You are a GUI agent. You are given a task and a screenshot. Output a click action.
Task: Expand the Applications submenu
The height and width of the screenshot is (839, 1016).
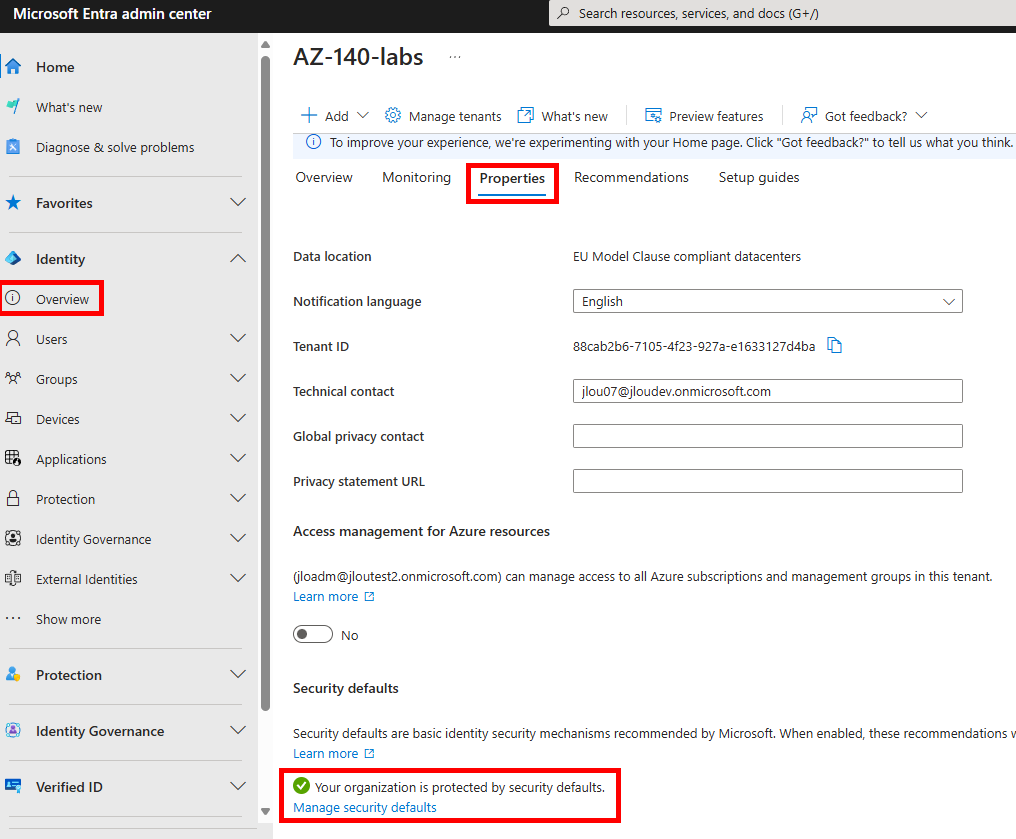pos(238,459)
